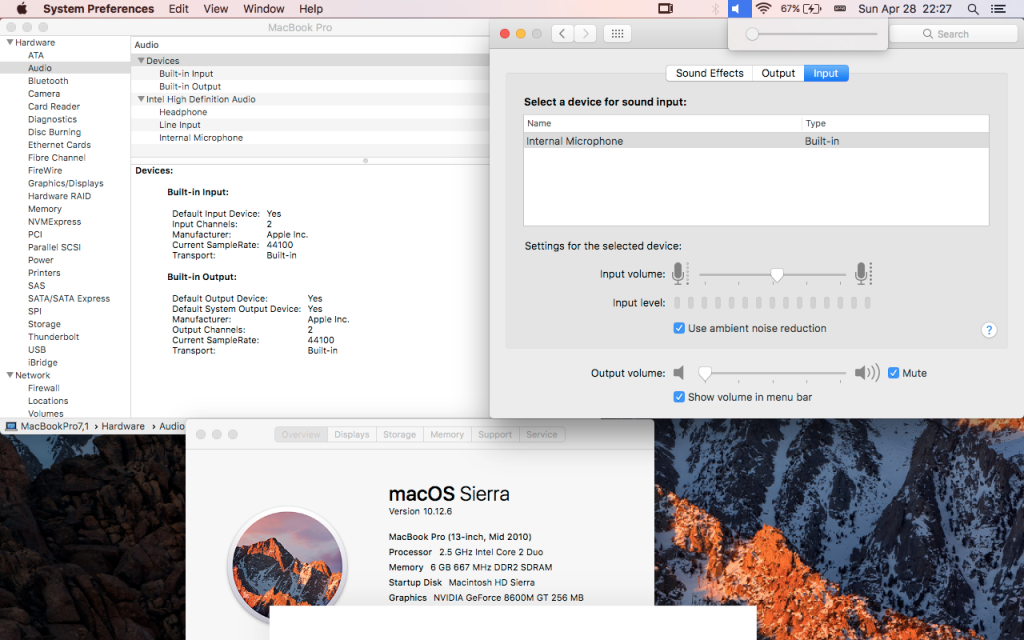Click the battery status icon showing 67%
This screenshot has height=640, width=1024.
click(x=800, y=9)
